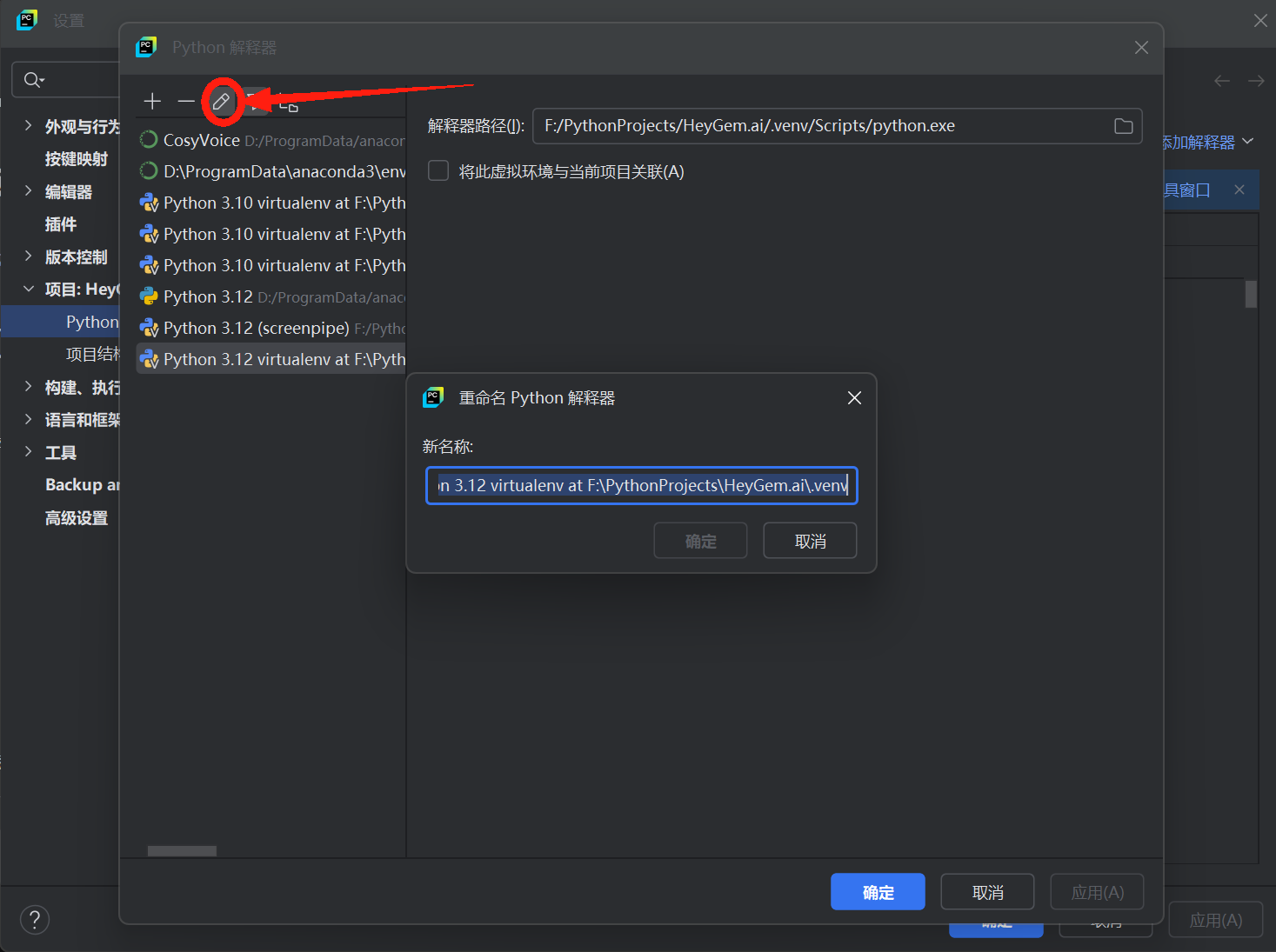The height and width of the screenshot is (952, 1276).
Task: Click disabled 确定 button in rename dialog
Action: [700, 541]
